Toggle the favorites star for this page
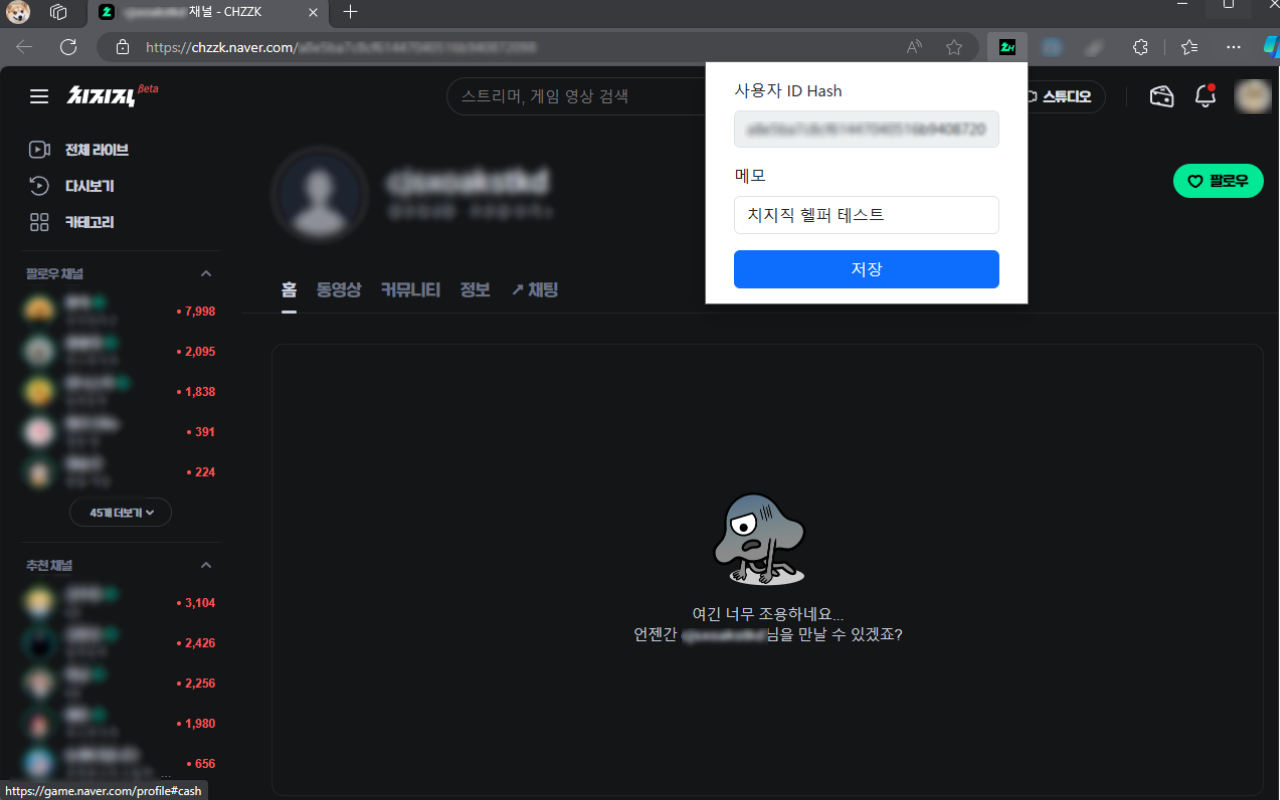This screenshot has height=800, width=1280. point(953,46)
